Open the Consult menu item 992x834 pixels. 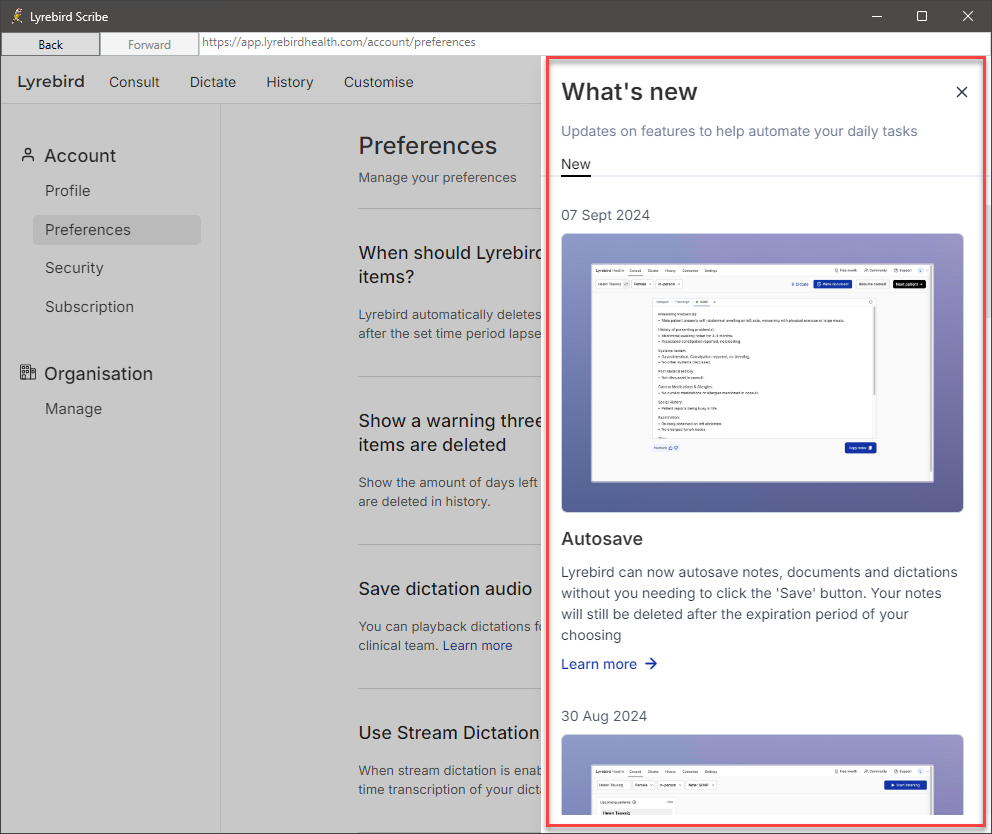[x=134, y=82]
